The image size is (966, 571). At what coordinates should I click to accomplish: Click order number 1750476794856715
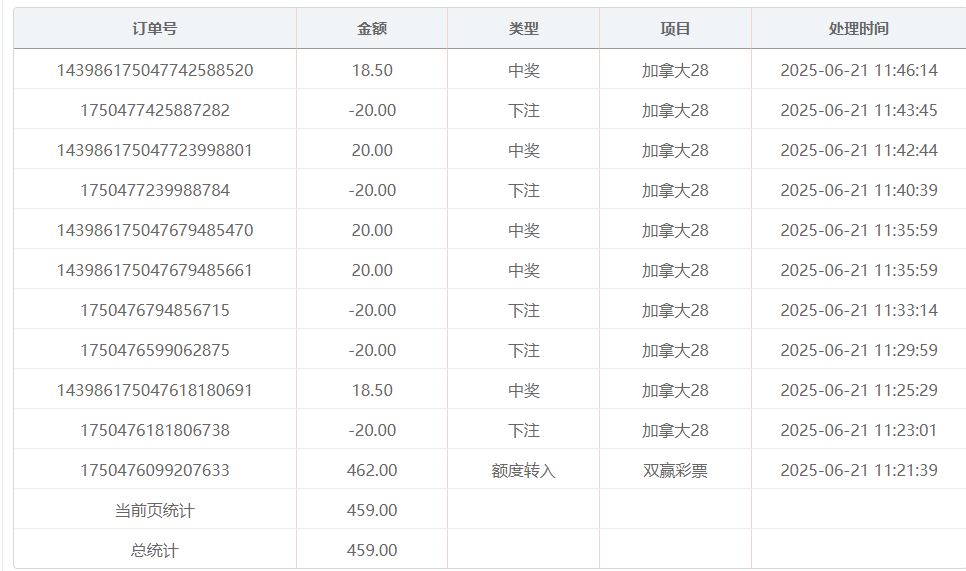(x=155, y=310)
